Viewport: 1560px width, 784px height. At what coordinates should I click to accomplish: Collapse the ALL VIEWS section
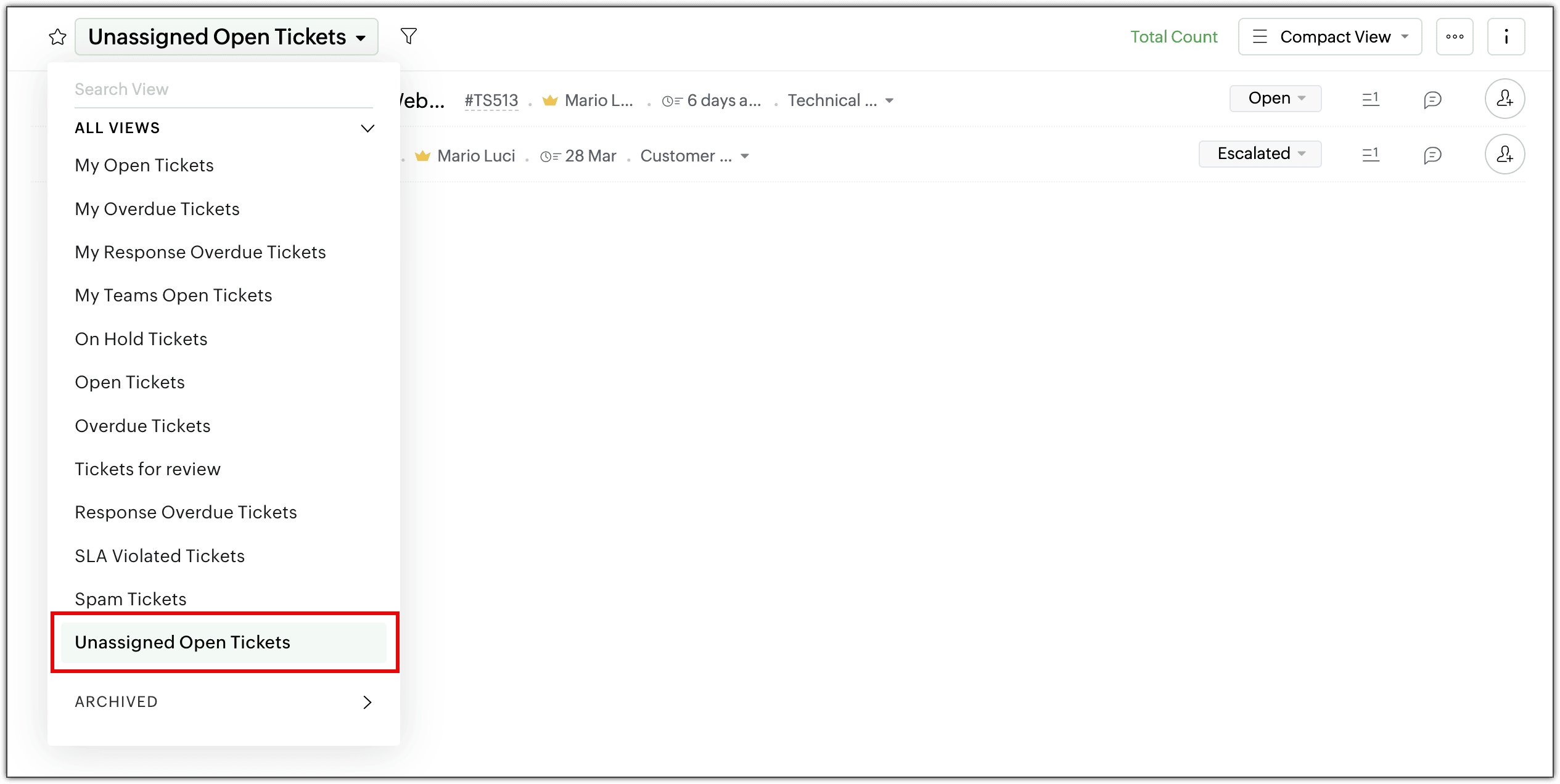click(x=367, y=128)
